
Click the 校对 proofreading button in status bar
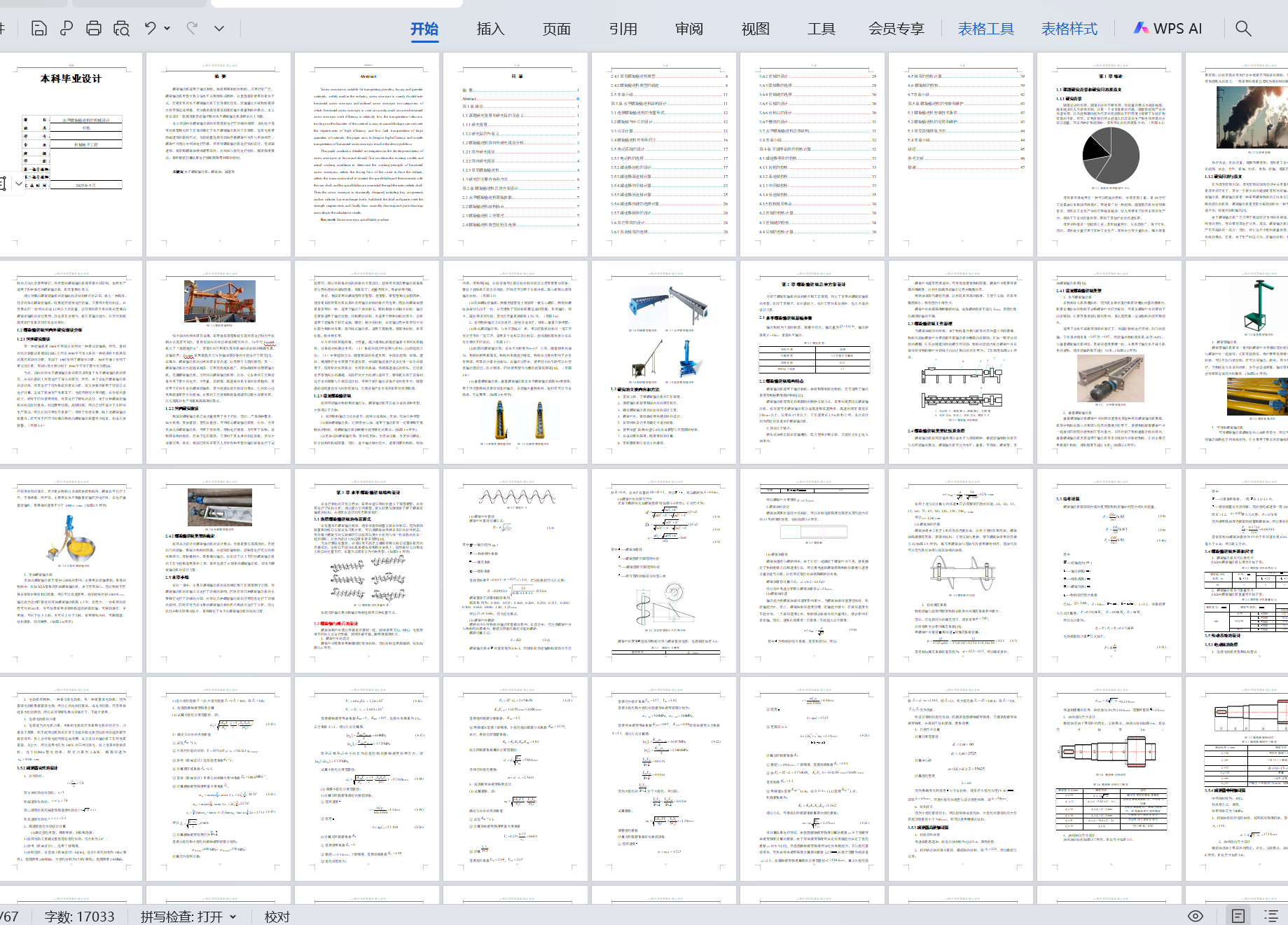coord(277,917)
